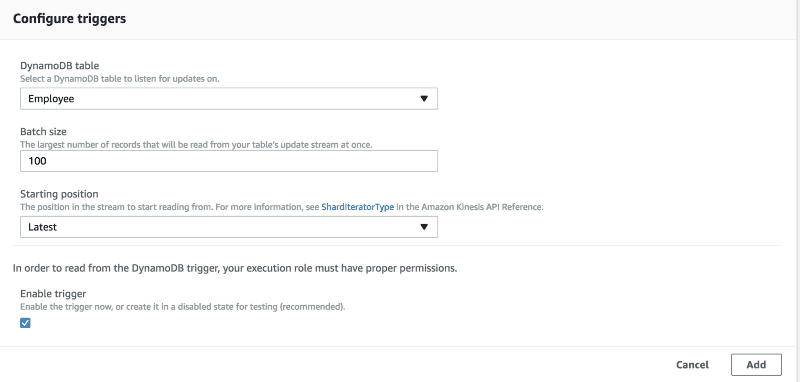Click the arrow icon on Latest dropdown

point(423,227)
